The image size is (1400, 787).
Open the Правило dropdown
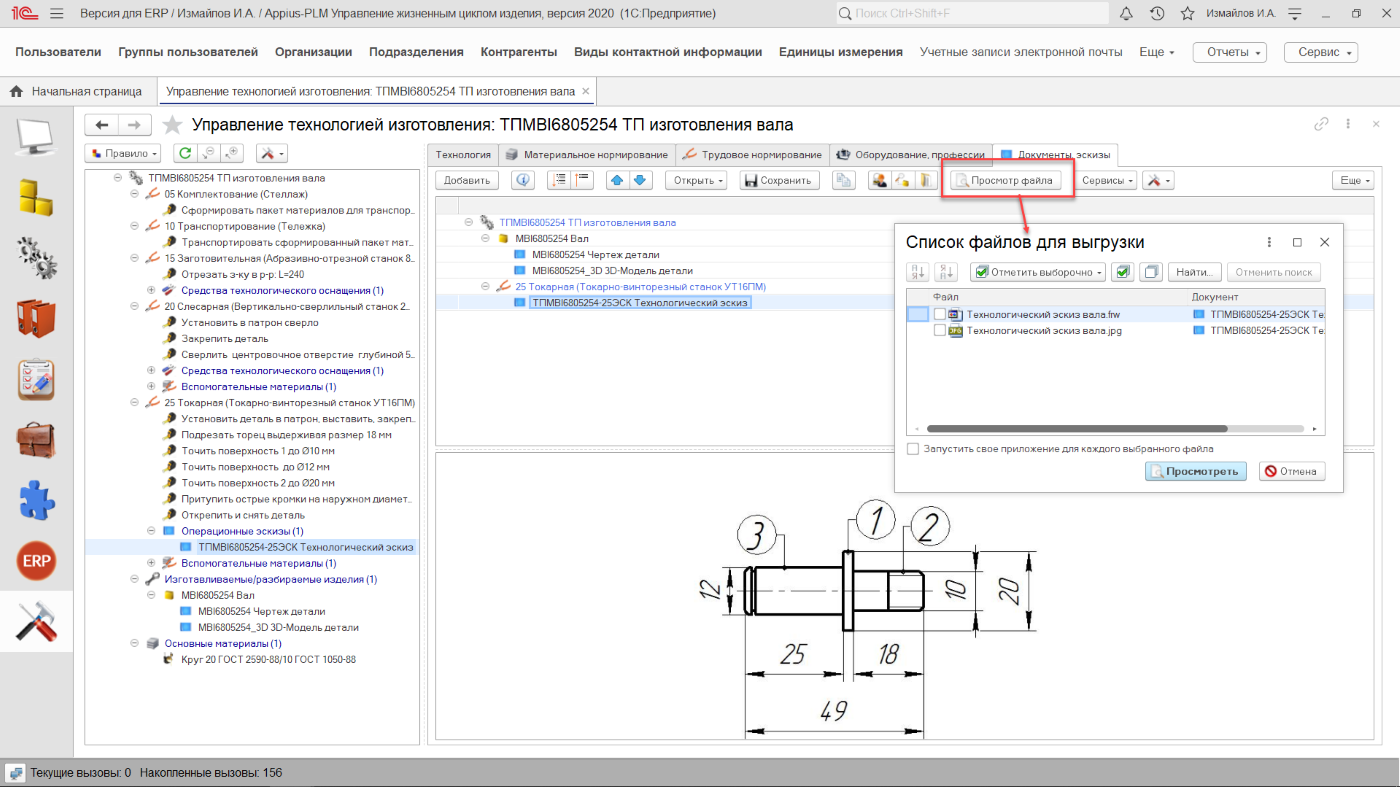[123, 153]
